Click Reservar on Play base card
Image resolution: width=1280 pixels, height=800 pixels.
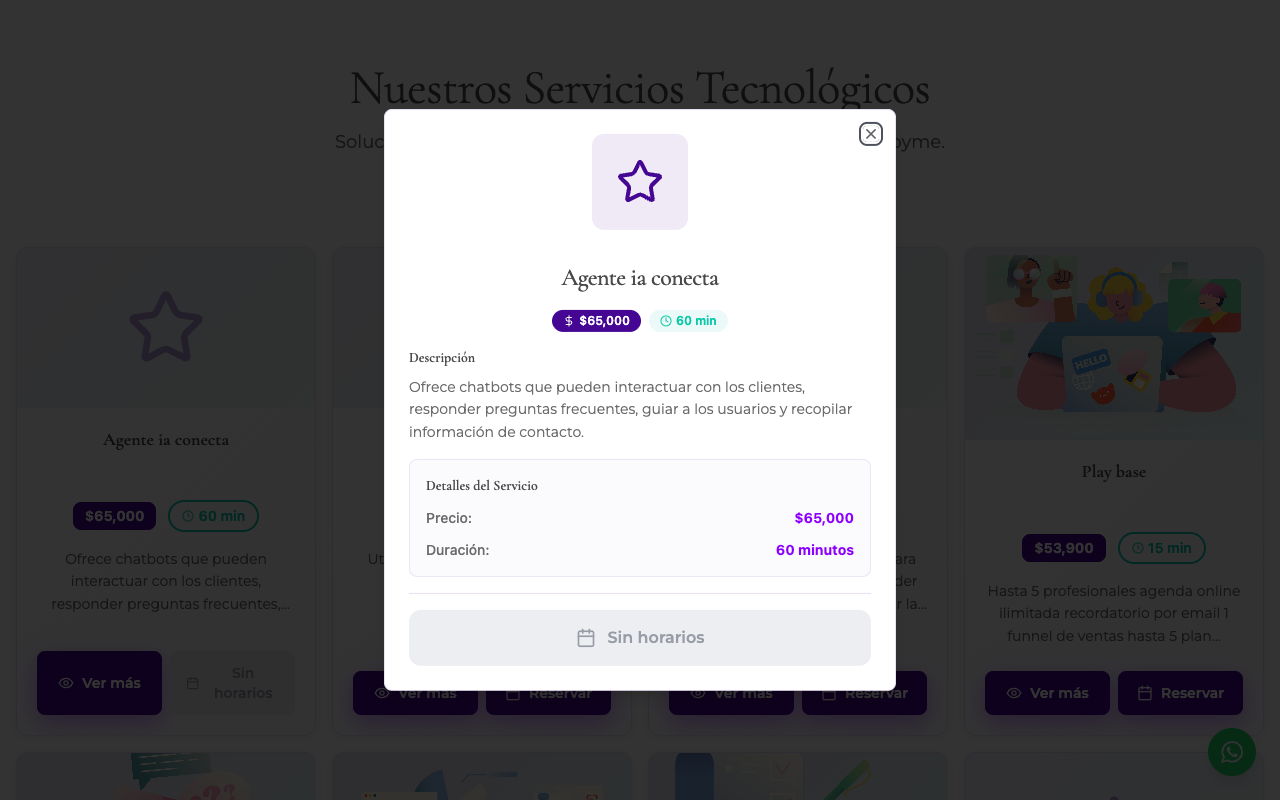(1180, 693)
